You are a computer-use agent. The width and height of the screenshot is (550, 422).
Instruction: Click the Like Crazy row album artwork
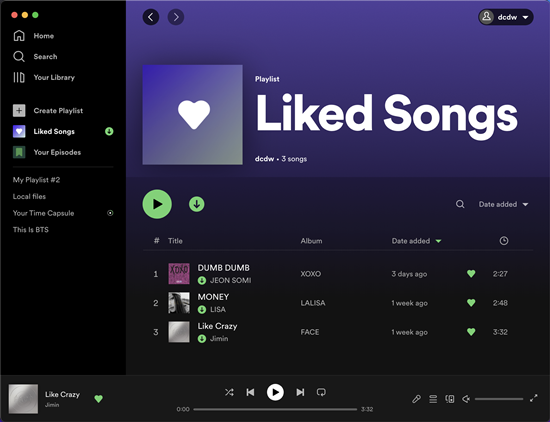pyautogui.click(x=179, y=332)
